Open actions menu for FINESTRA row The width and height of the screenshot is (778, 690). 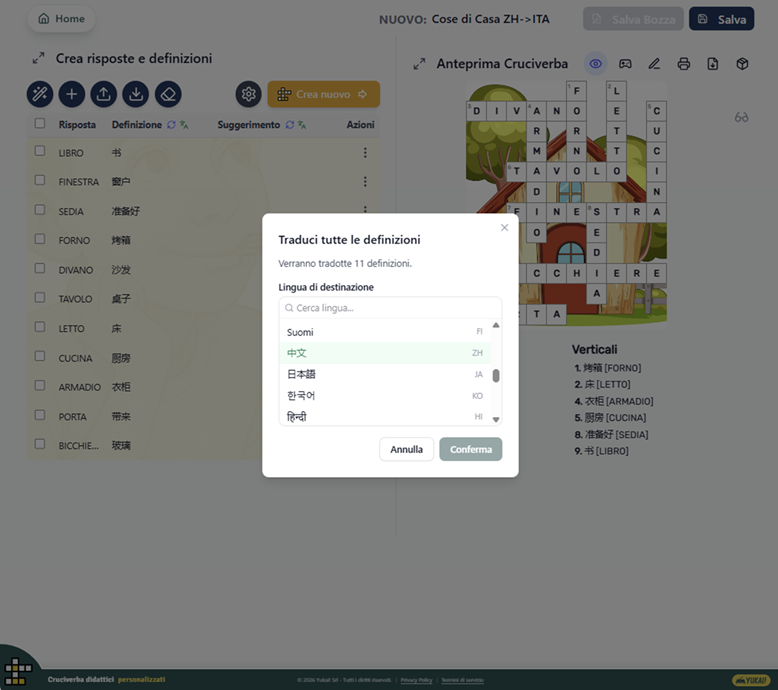click(365, 182)
